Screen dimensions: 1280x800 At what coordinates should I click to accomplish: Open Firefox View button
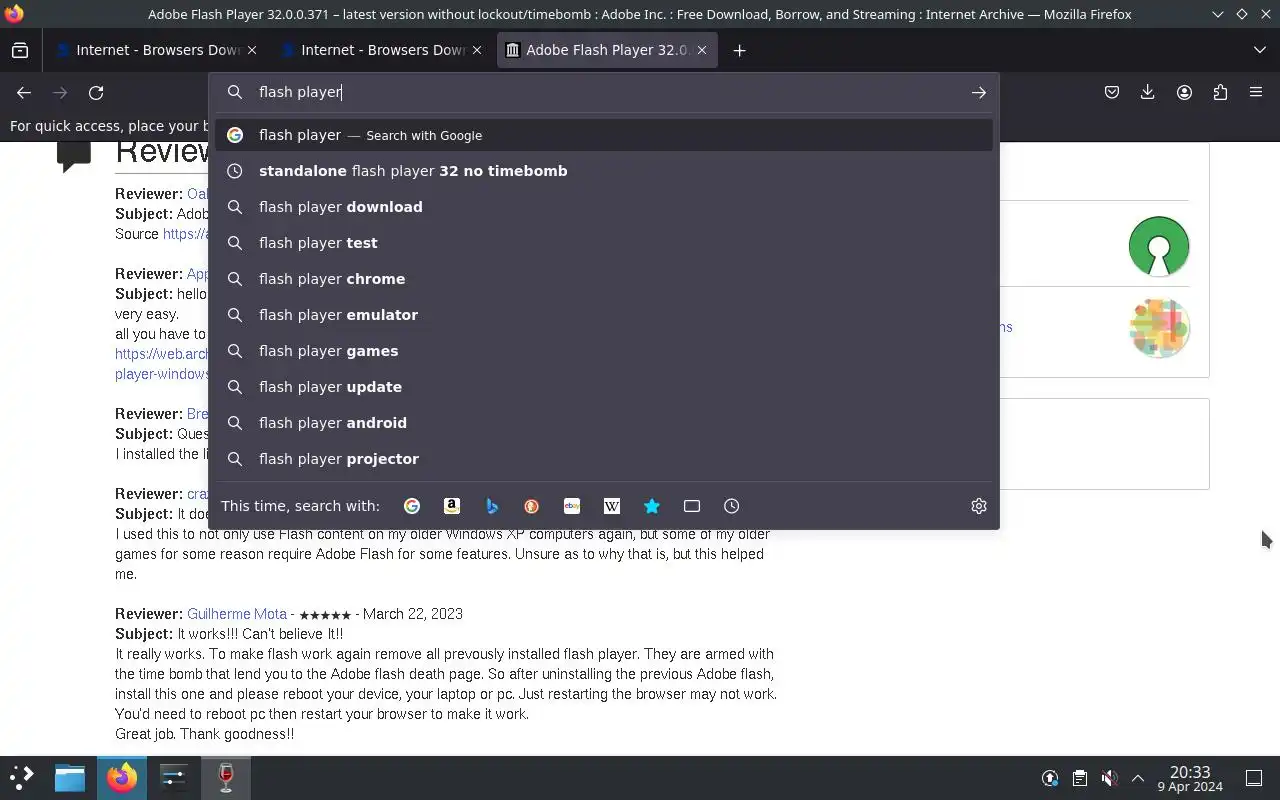pos(20,50)
